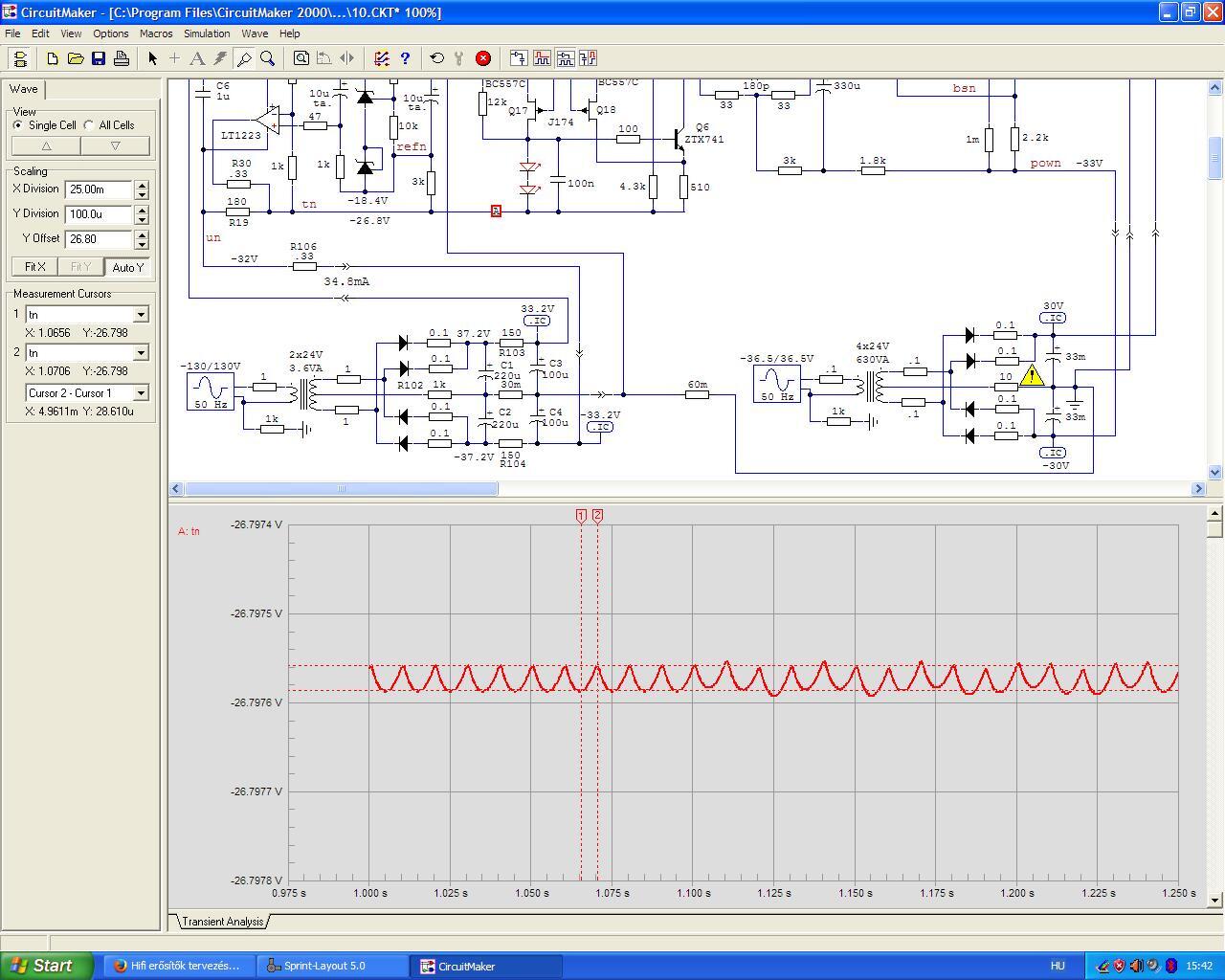Click the blue question mark help icon
The width and height of the screenshot is (1225, 980).
pyautogui.click(x=405, y=58)
